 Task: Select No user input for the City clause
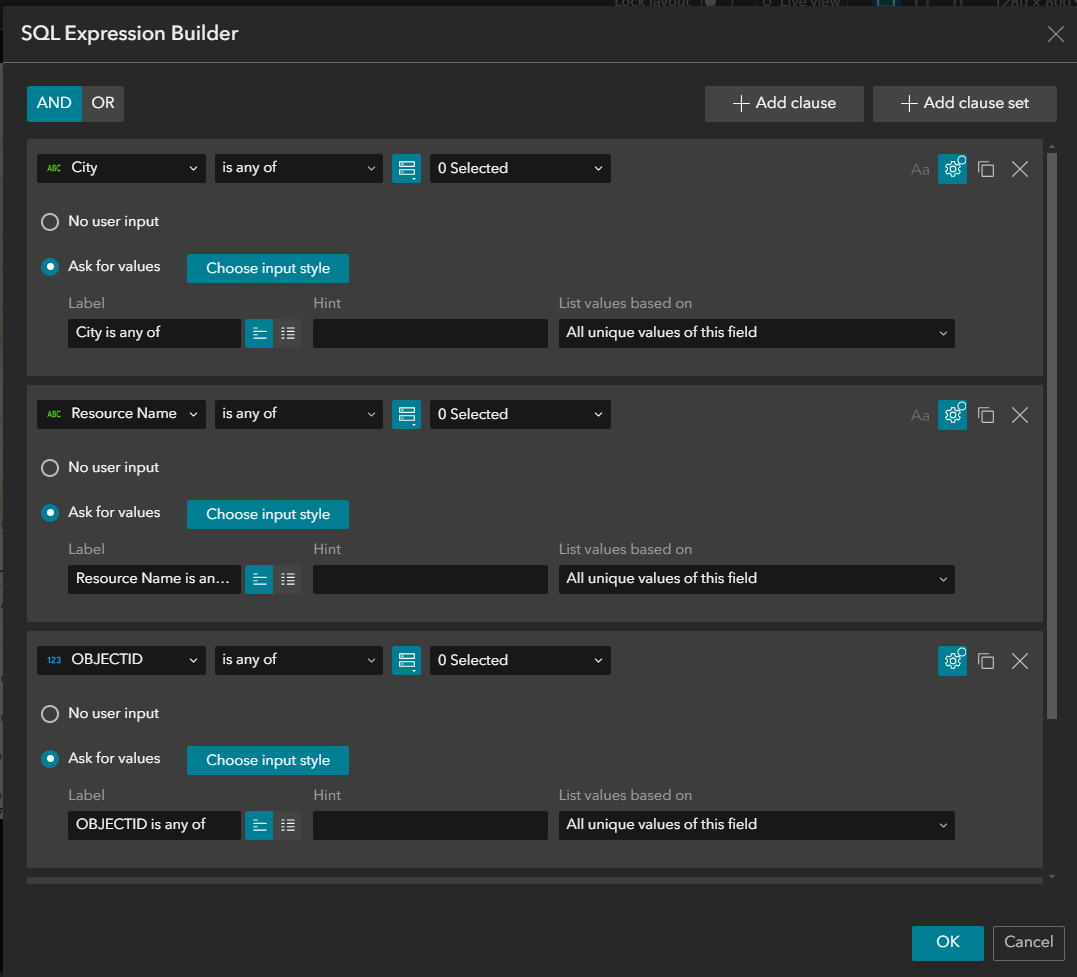click(49, 221)
